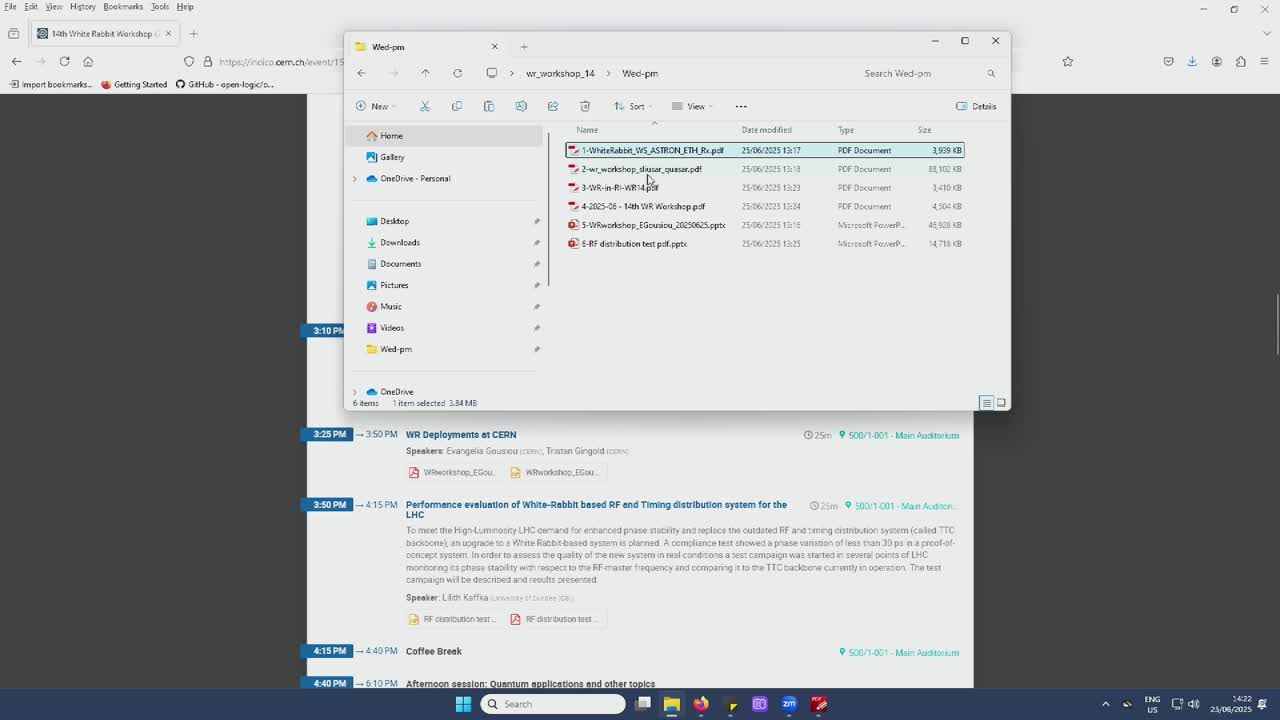This screenshot has width=1280, height=720.
Task: Open a new Explorer tab
Action: tap(524, 46)
